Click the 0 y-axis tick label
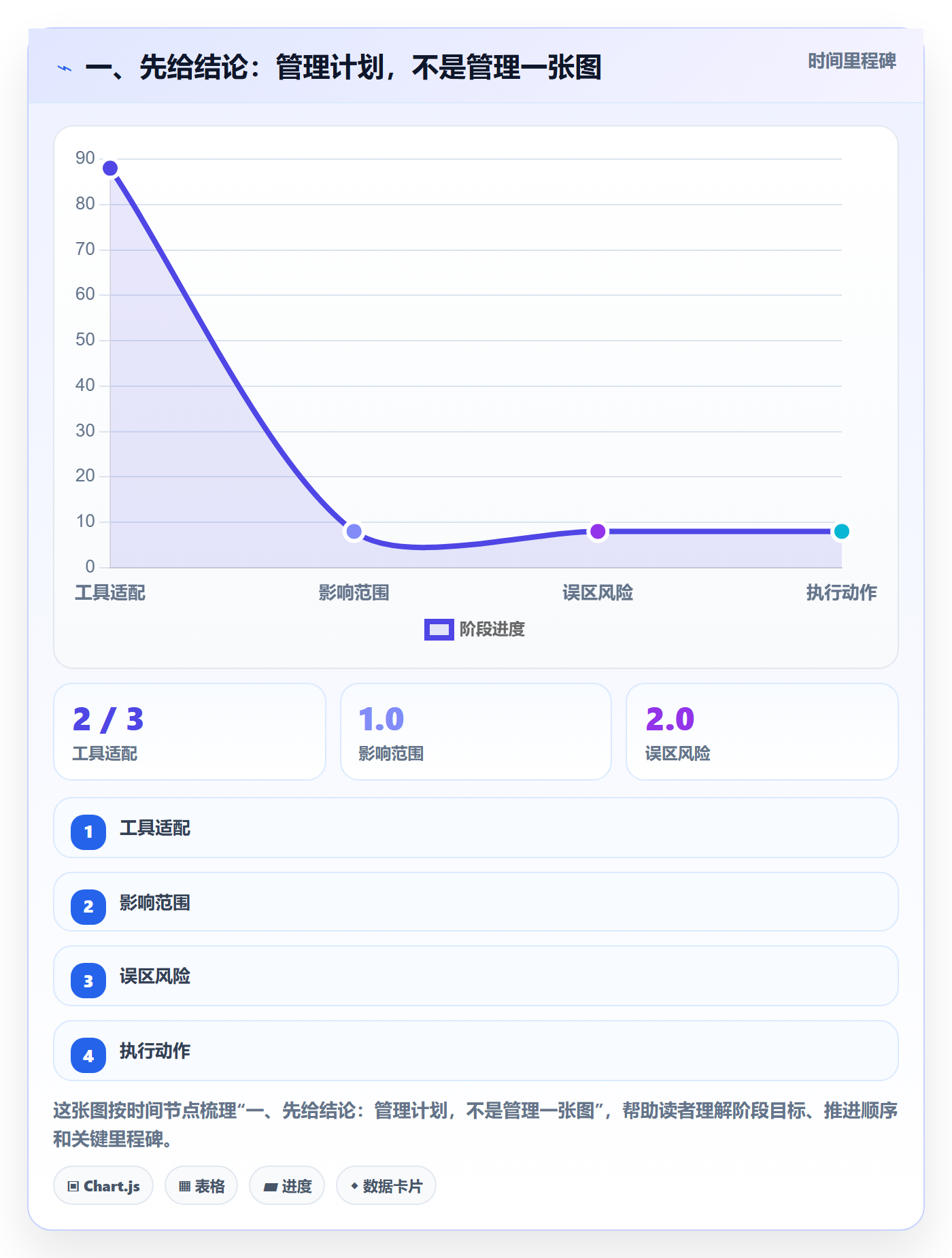The image size is (952, 1258). tap(90, 566)
